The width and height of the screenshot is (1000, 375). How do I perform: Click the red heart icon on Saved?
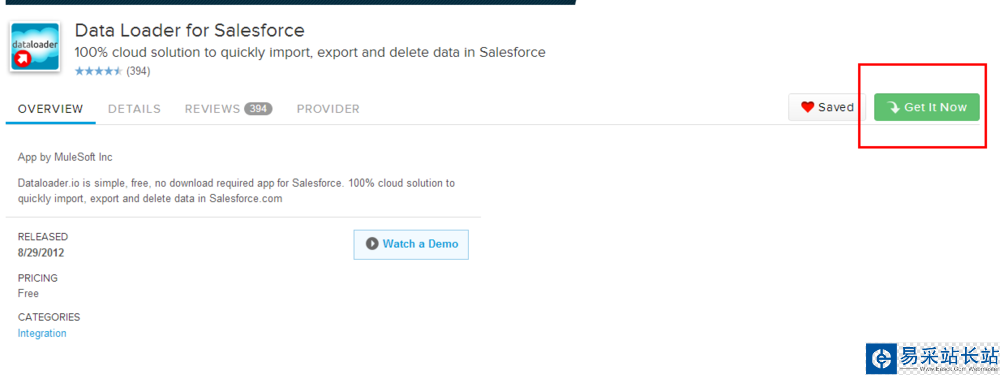pyautogui.click(x=807, y=107)
